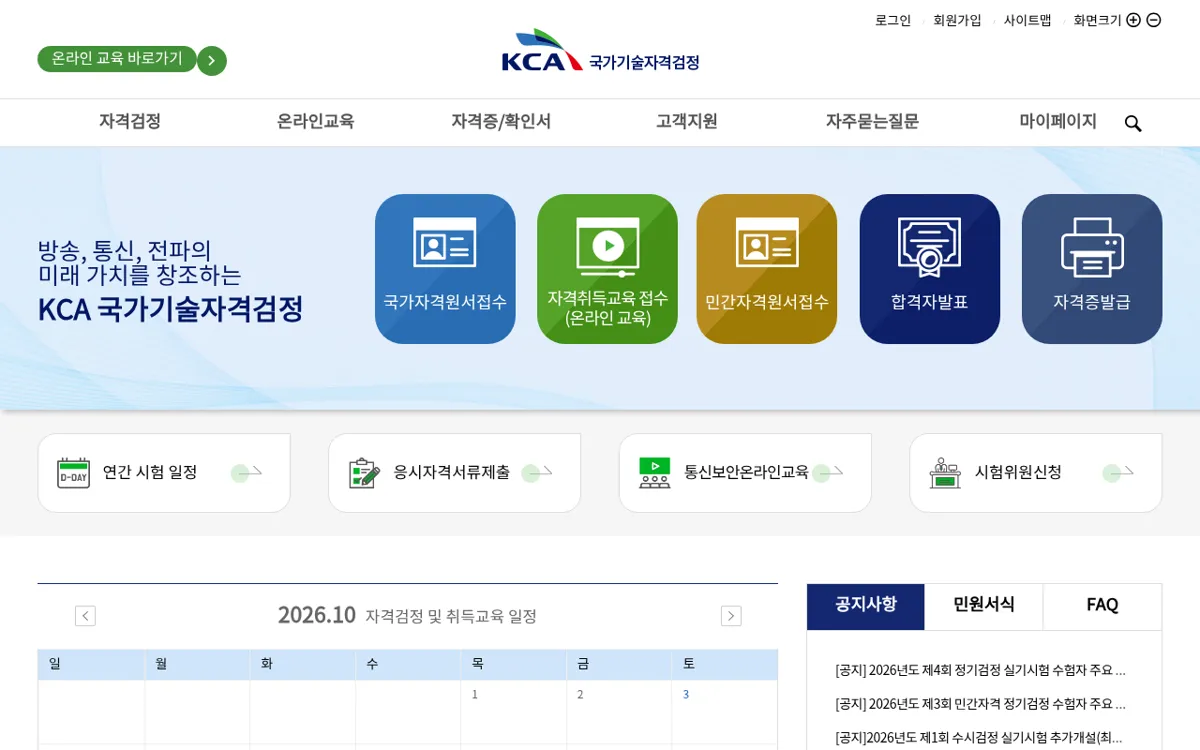1200x750 pixels.
Task: Go to previous month in calendar
Action: point(85,616)
